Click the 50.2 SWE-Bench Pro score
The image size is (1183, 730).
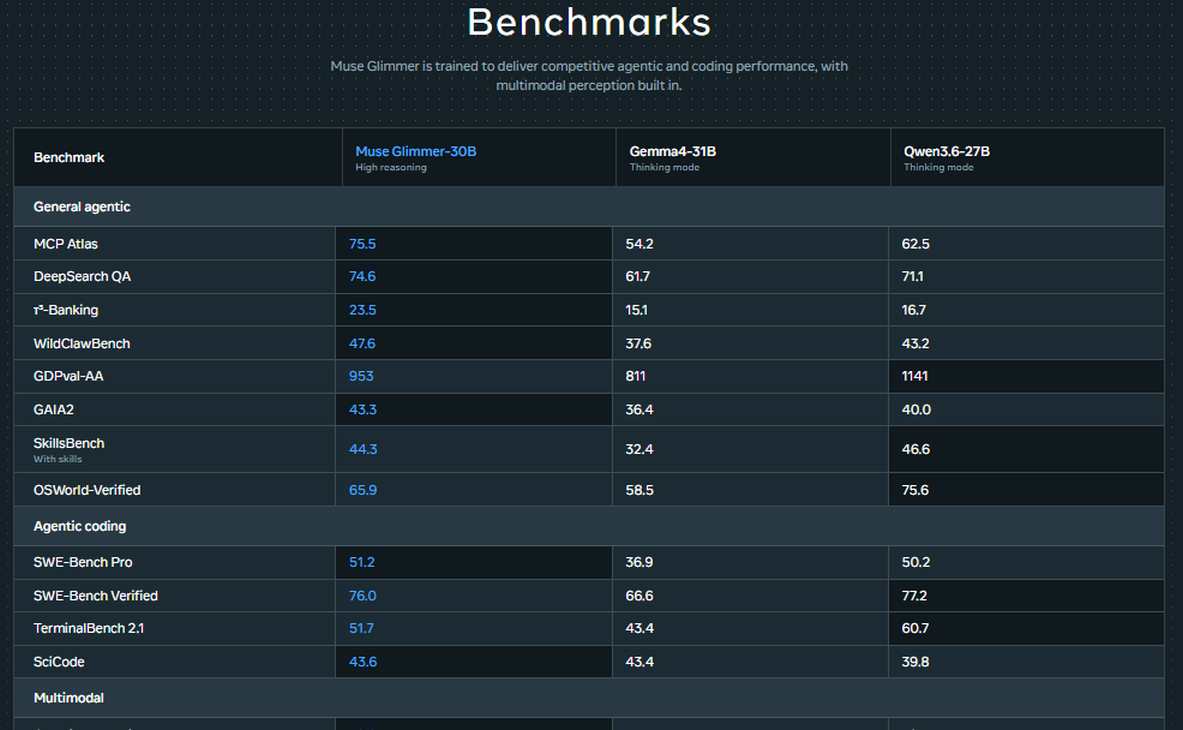click(x=915, y=562)
